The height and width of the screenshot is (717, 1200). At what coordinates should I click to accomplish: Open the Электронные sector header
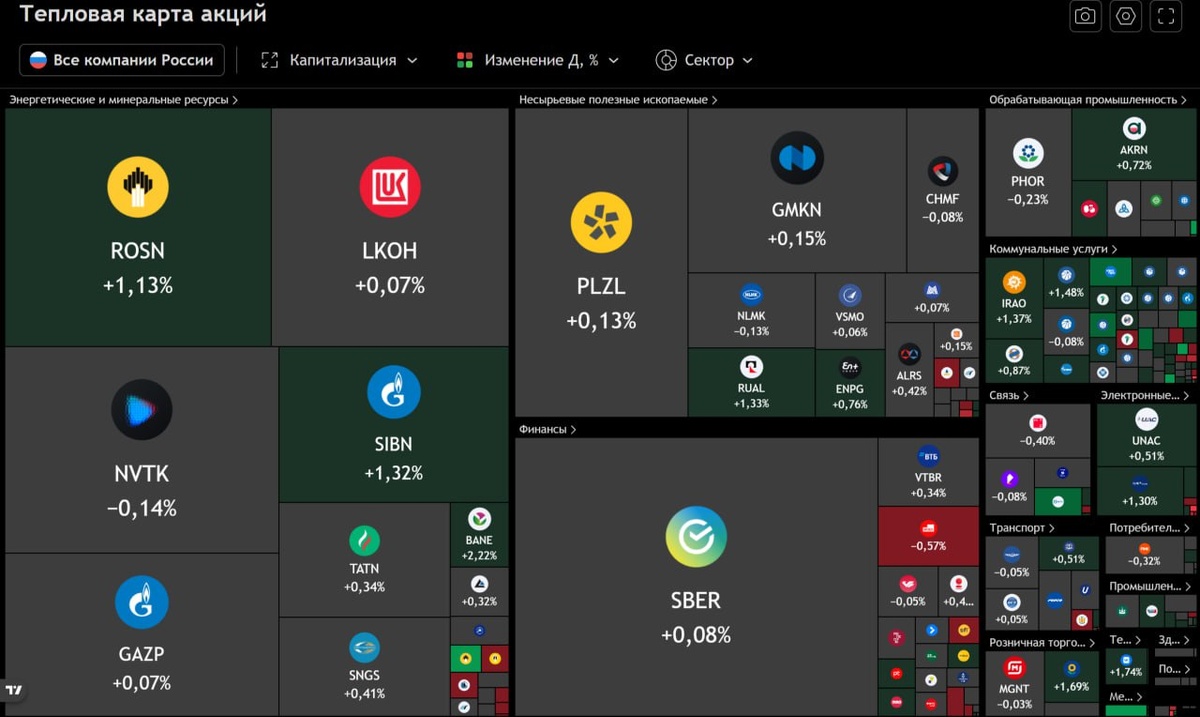1146,396
